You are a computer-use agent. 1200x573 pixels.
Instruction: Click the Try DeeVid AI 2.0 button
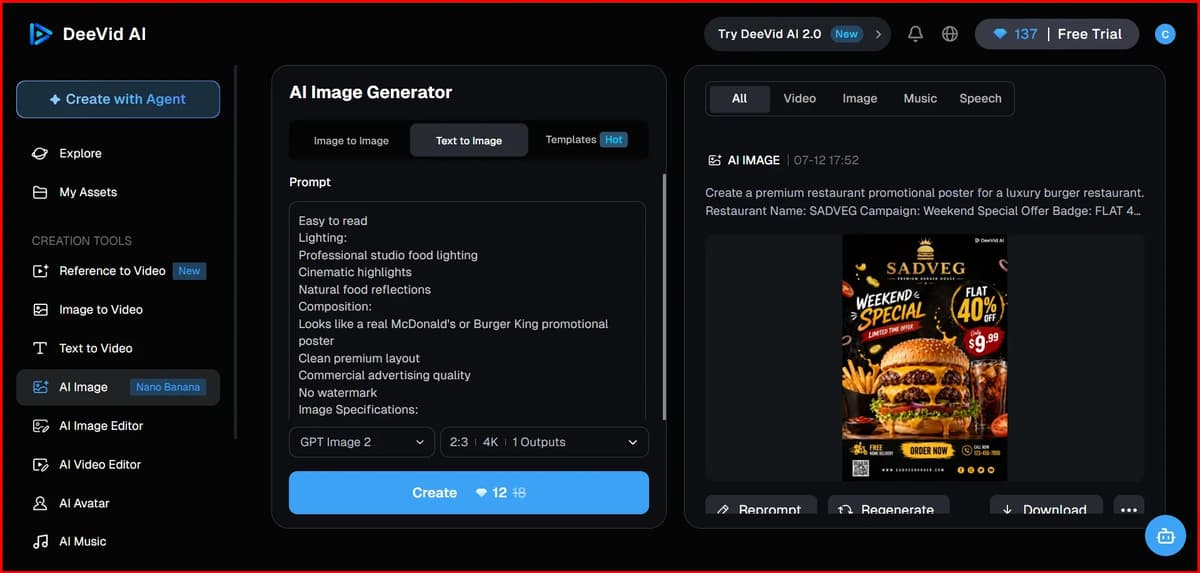[x=798, y=34]
